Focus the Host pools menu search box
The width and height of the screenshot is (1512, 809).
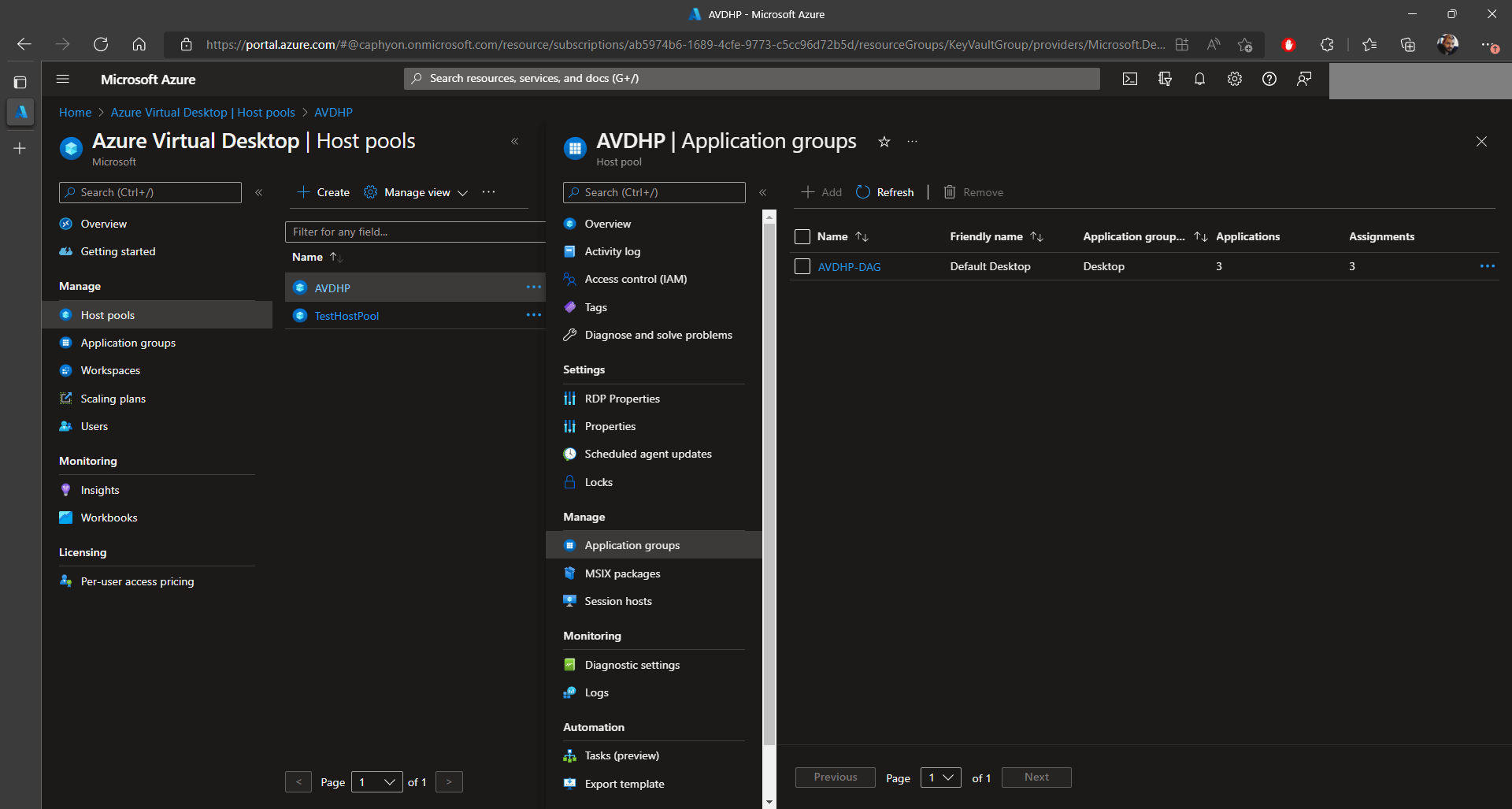(x=150, y=192)
